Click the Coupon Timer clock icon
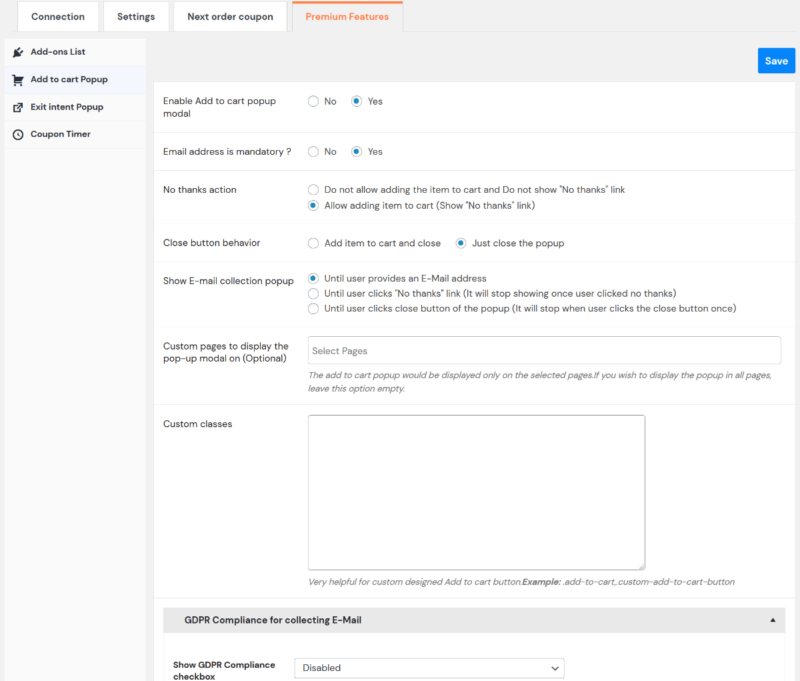 point(18,135)
